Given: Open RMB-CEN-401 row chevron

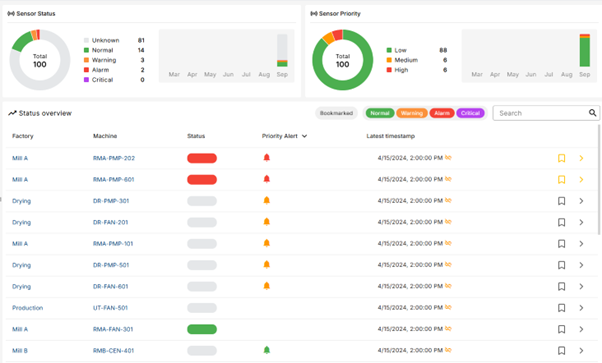Looking at the screenshot, I should 581,351.
